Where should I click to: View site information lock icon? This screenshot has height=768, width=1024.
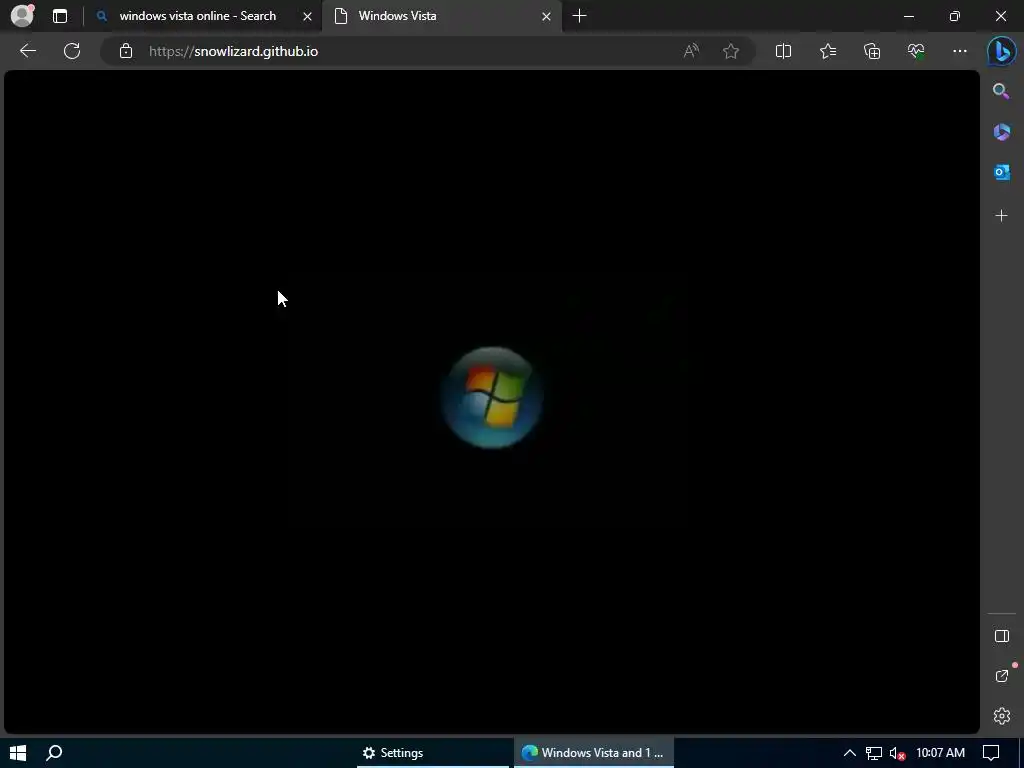pyautogui.click(x=126, y=51)
